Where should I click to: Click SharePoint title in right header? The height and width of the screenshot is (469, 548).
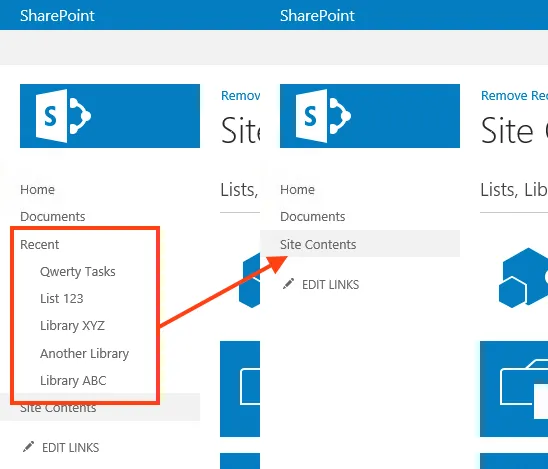point(317,16)
